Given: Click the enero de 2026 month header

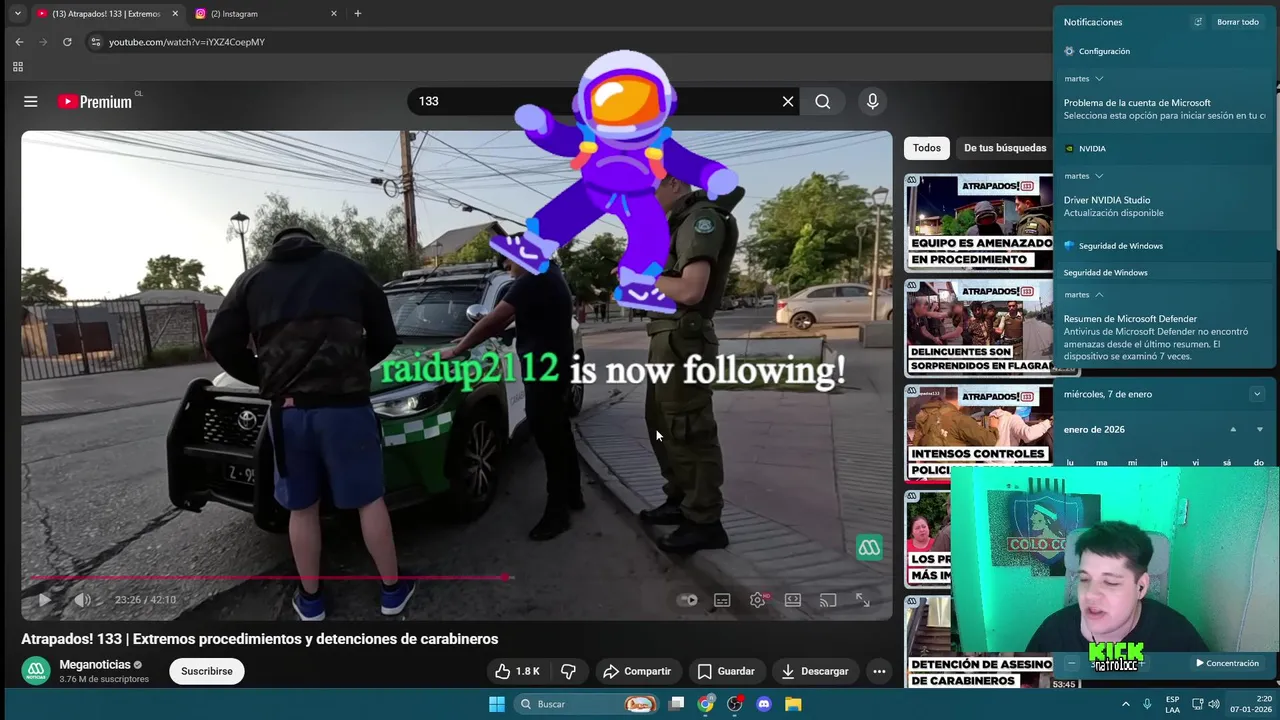Looking at the screenshot, I should click(1094, 430).
